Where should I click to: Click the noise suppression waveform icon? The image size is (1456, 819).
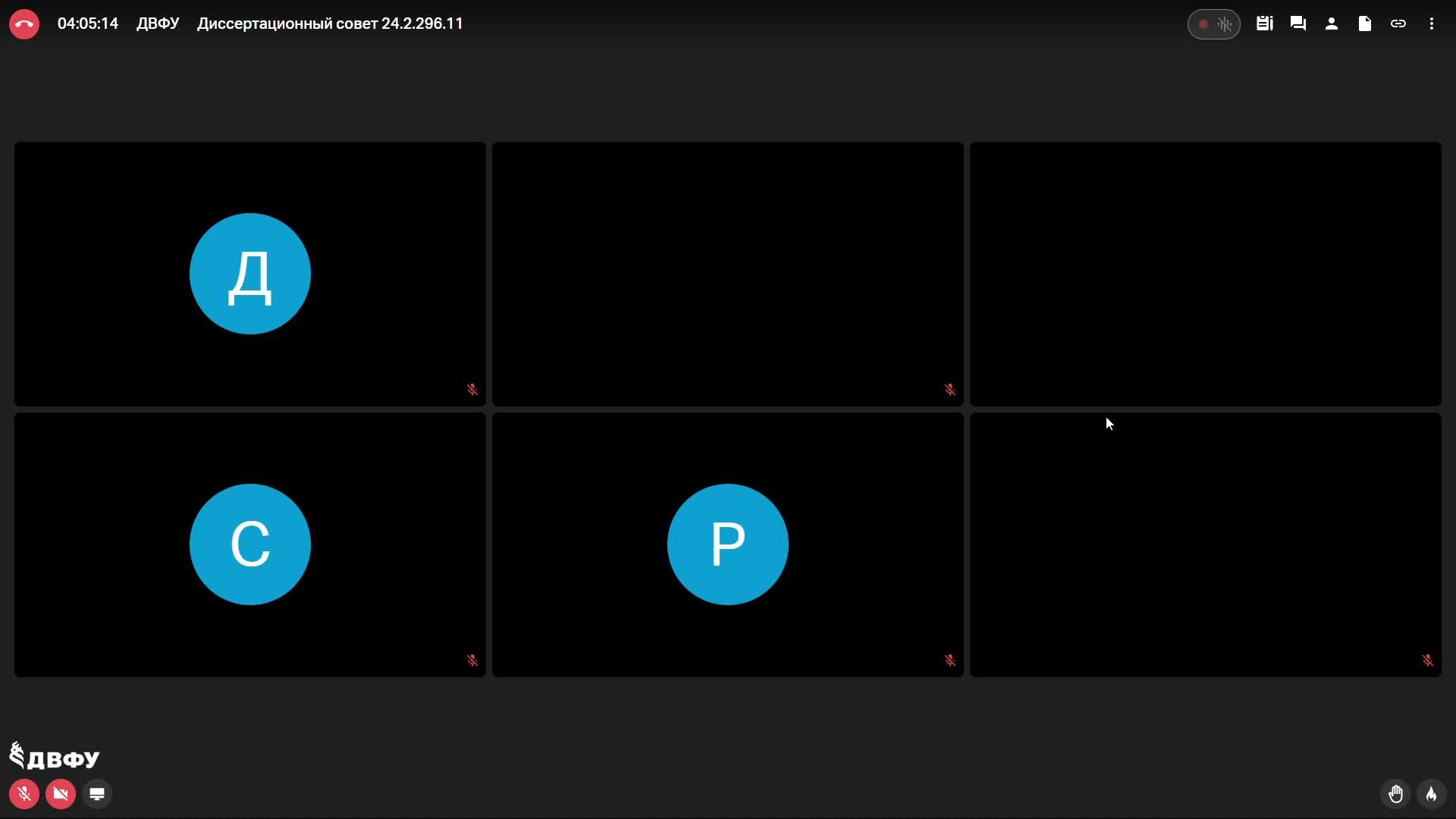pos(1225,24)
